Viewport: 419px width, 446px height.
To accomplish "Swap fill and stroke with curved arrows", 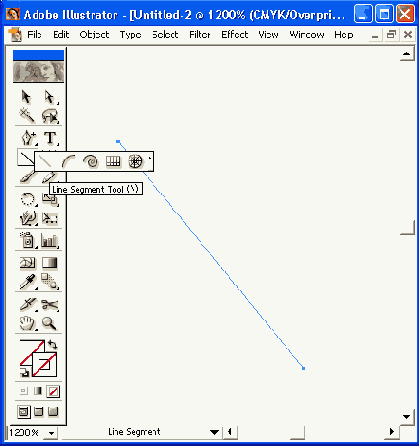I will (x=53, y=344).
